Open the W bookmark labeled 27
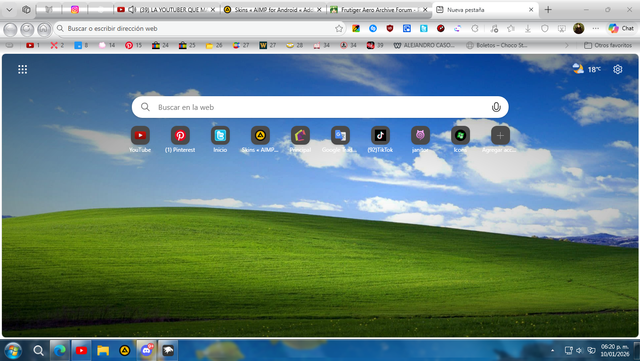 pyautogui.click(x=268, y=45)
